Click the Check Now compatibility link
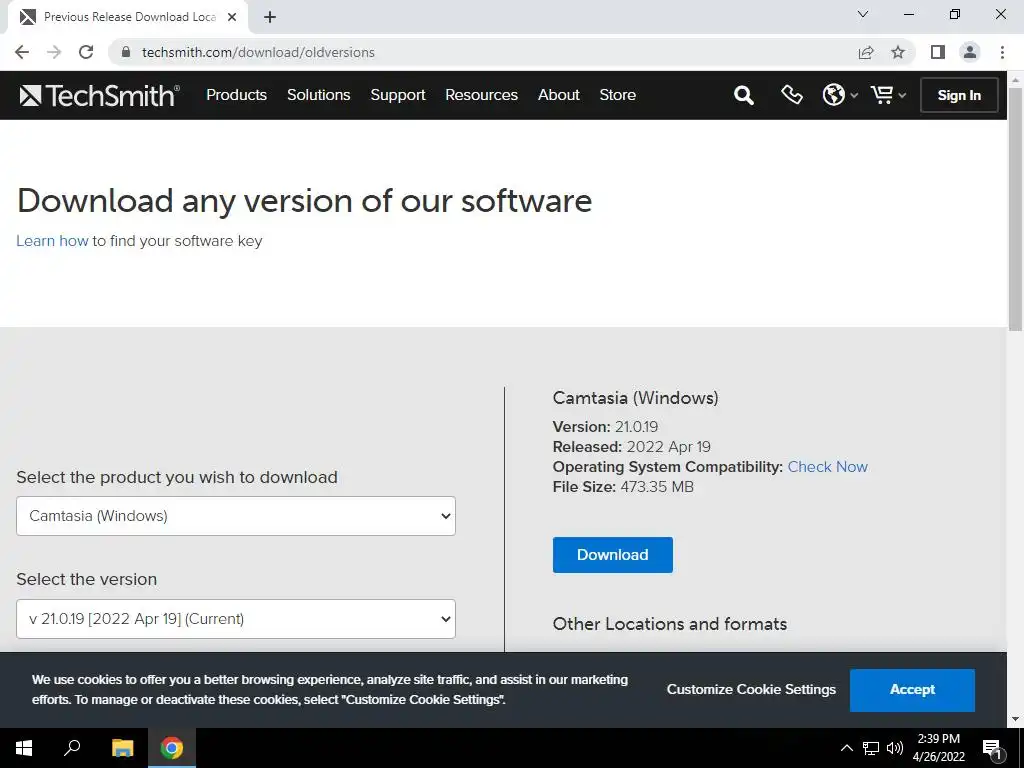This screenshot has height=768, width=1024. tap(827, 467)
